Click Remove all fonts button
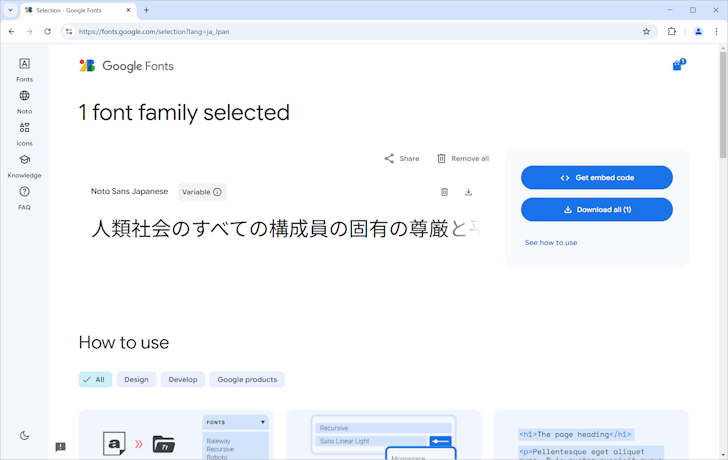728x460 pixels. (x=463, y=159)
